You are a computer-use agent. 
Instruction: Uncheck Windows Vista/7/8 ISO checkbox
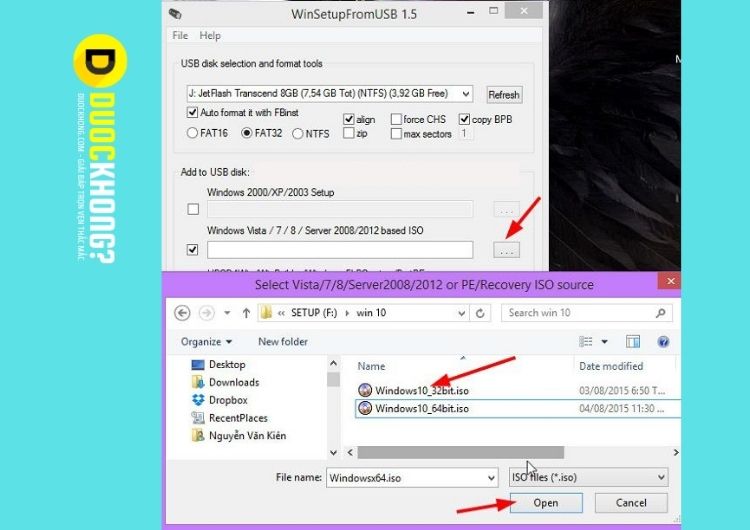(192, 250)
